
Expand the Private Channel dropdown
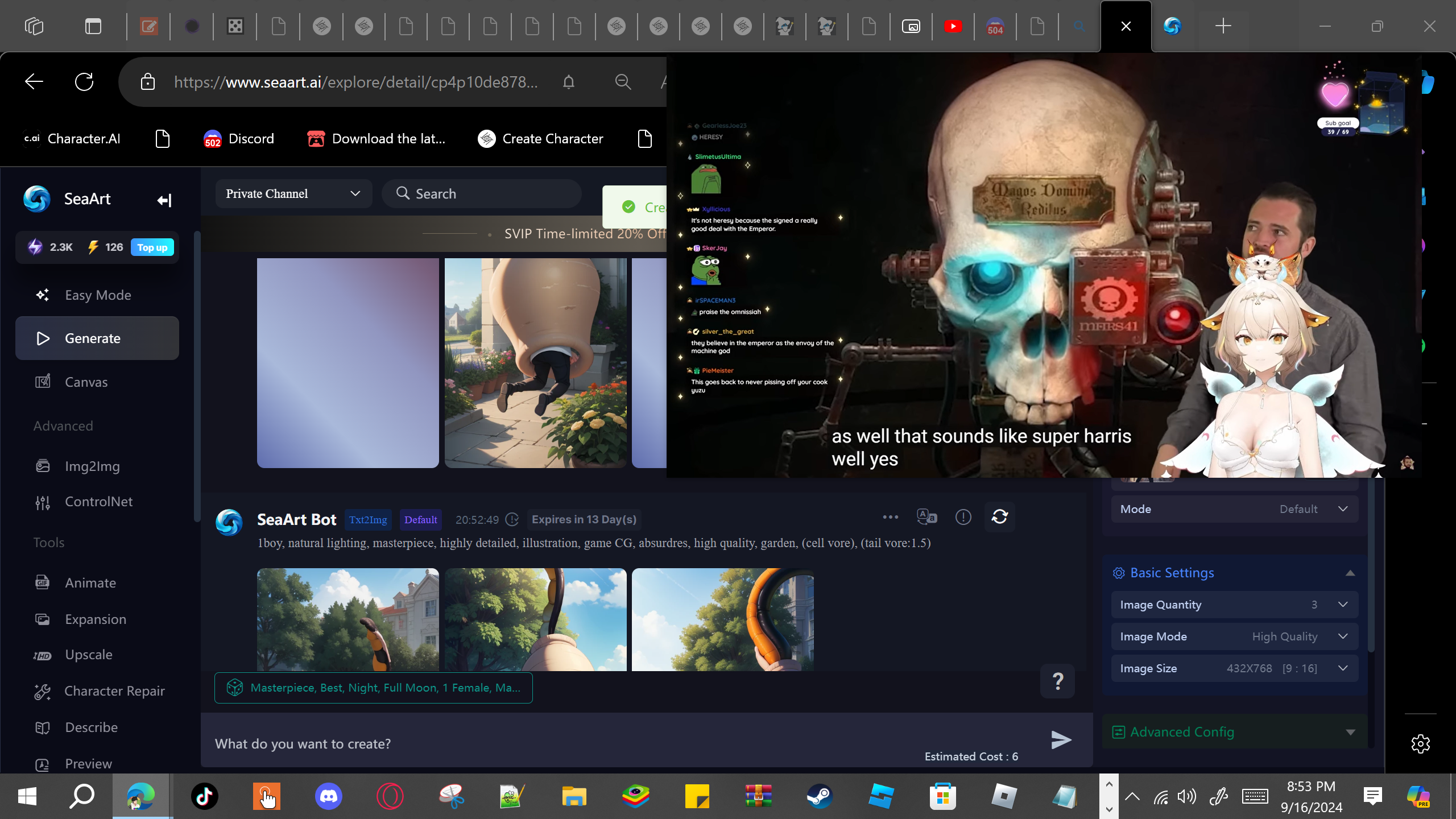coord(293,194)
